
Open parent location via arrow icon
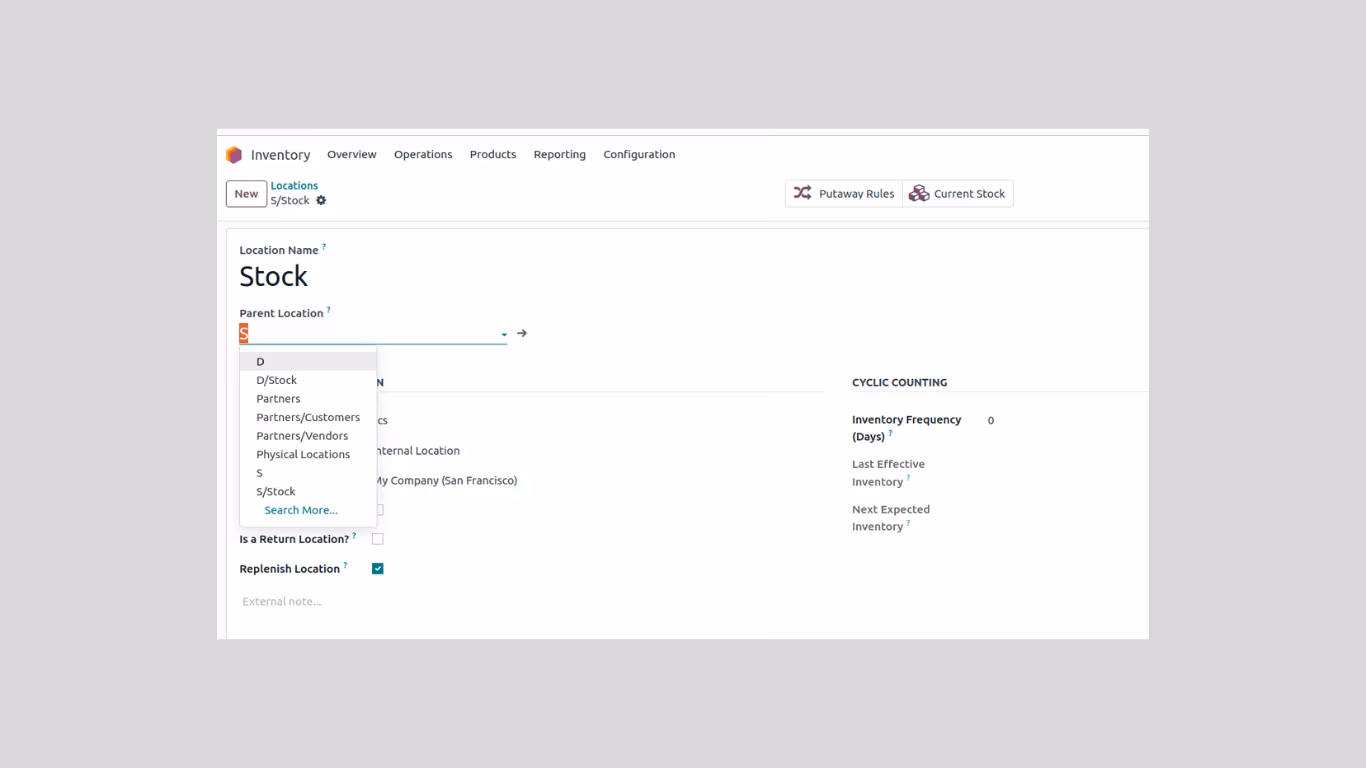[x=522, y=333]
